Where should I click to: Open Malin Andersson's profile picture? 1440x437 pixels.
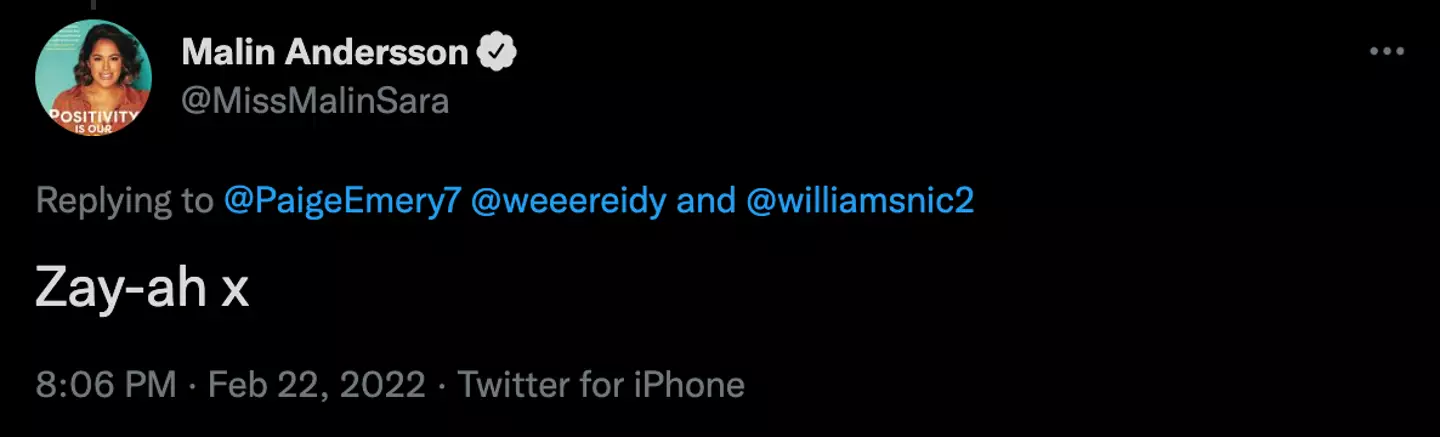(93, 77)
